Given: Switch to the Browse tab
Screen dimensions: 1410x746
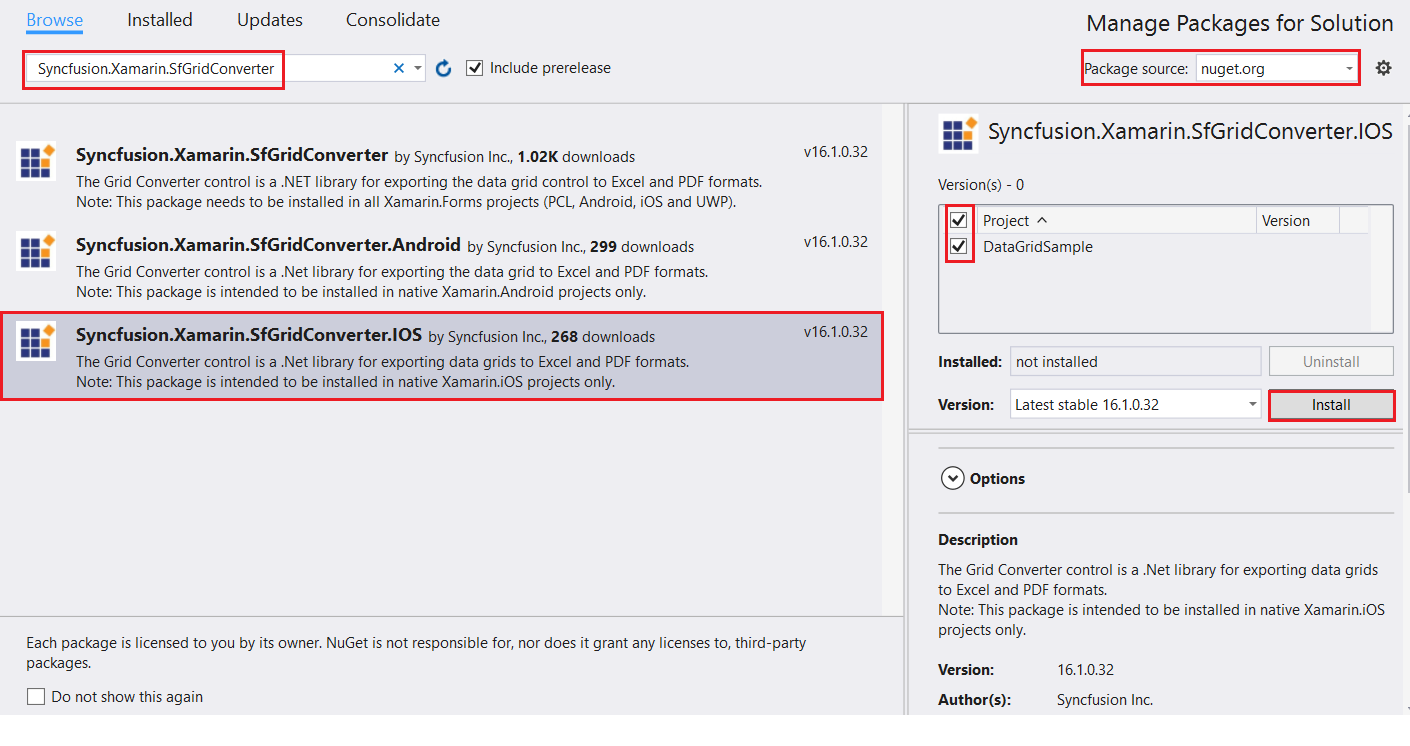Looking at the screenshot, I should coord(55,20).
